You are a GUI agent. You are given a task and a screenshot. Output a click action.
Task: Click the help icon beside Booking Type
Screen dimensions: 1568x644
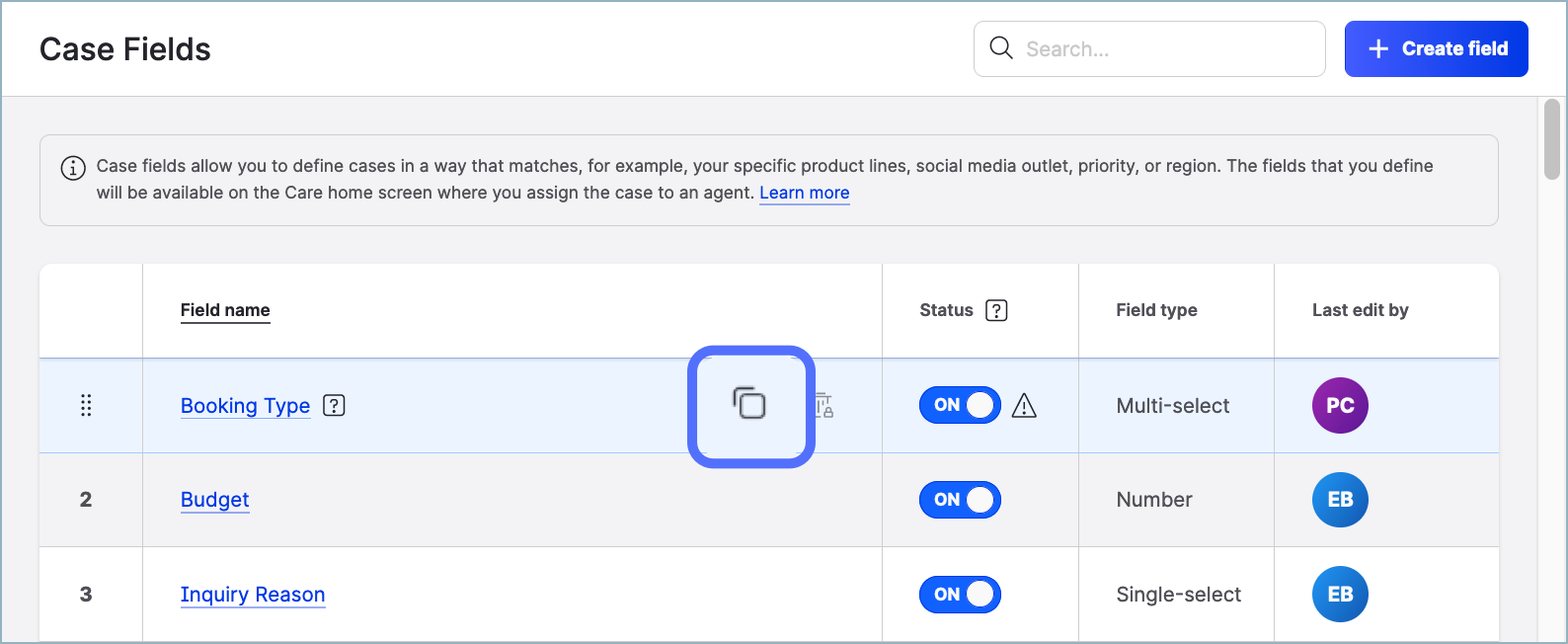click(335, 405)
